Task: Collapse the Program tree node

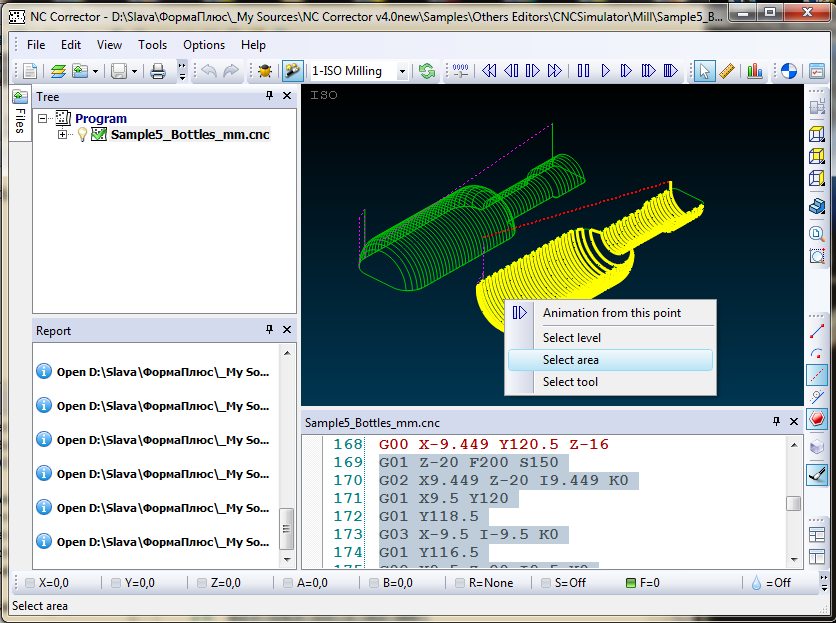Action: pos(43,118)
